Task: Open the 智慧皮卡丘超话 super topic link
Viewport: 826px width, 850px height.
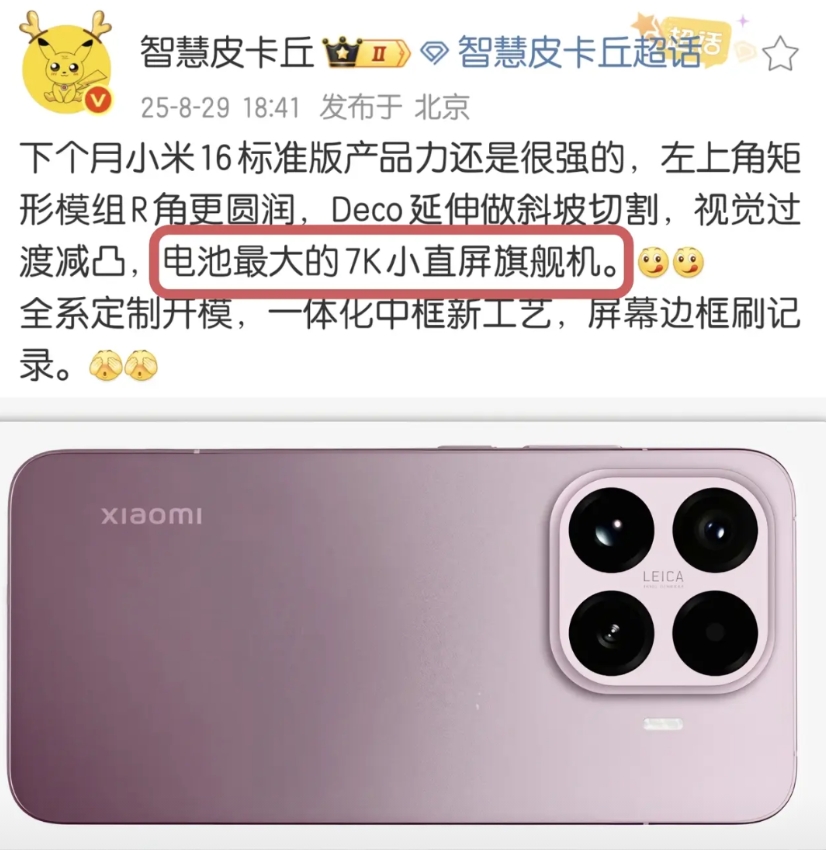Action: [x=579, y=53]
